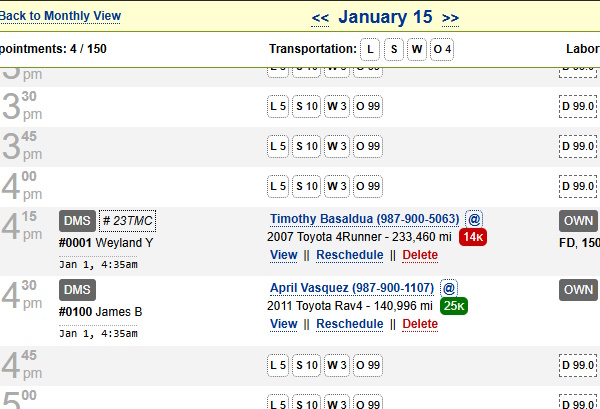
Task: Click Back to Monthly View link
Action: point(60,16)
